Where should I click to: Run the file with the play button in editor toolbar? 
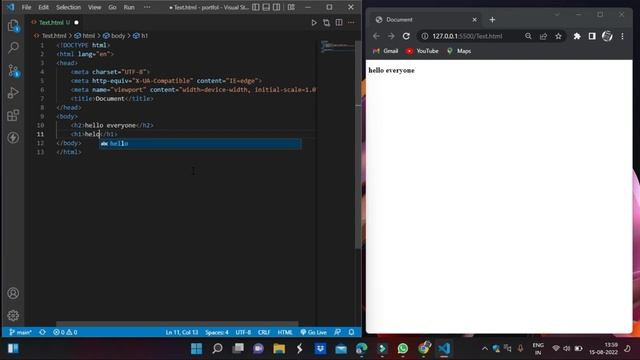[x=314, y=22]
